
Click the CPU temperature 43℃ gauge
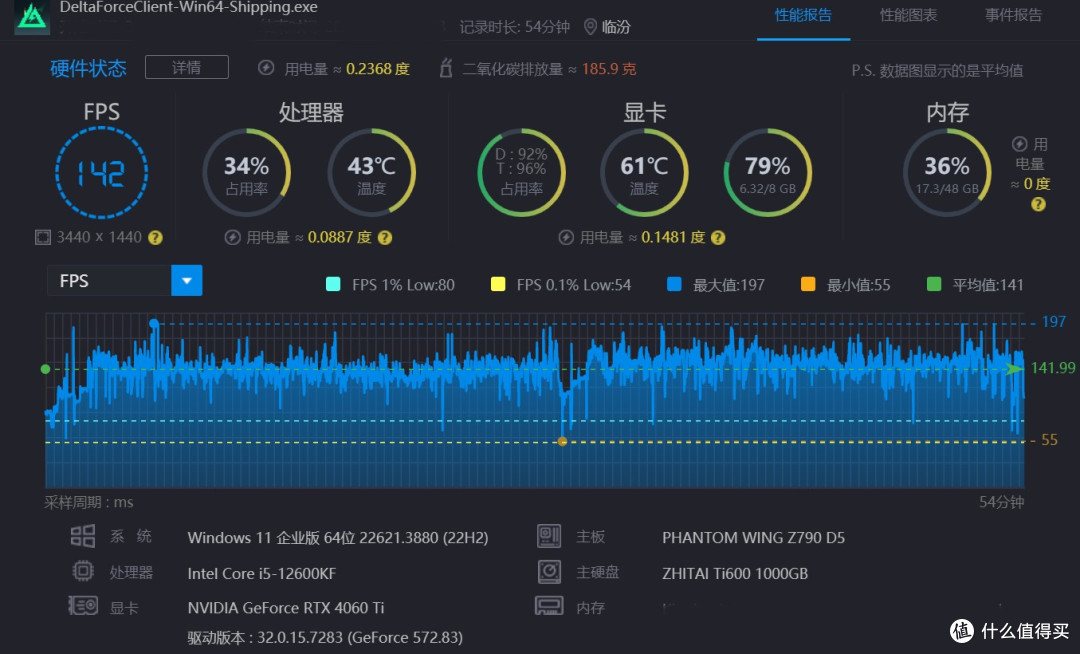371,172
